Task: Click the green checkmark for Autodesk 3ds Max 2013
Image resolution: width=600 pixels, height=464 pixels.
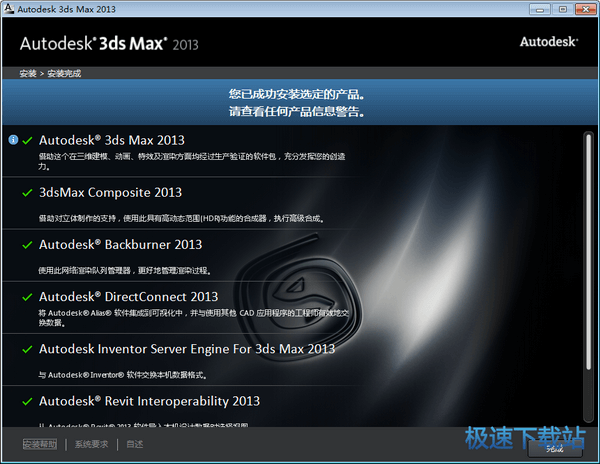Action: (x=27, y=141)
